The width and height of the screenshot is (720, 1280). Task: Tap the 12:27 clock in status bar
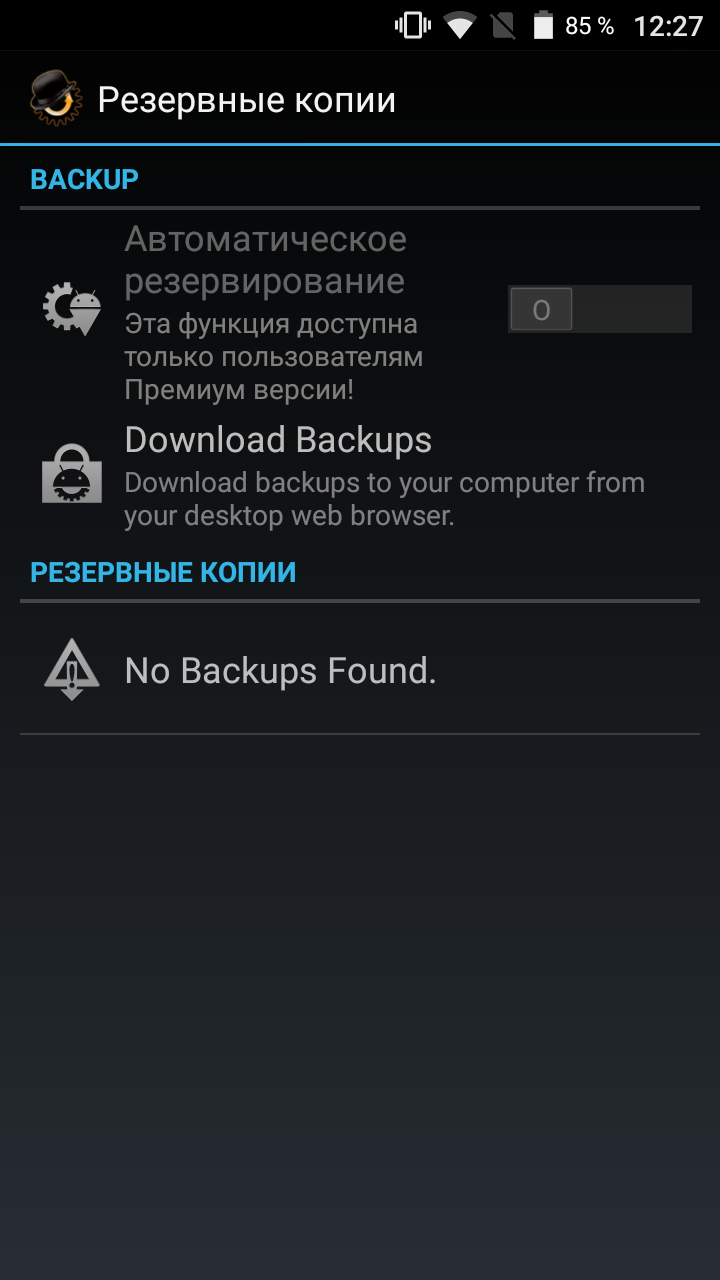click(x=669, y=26)
